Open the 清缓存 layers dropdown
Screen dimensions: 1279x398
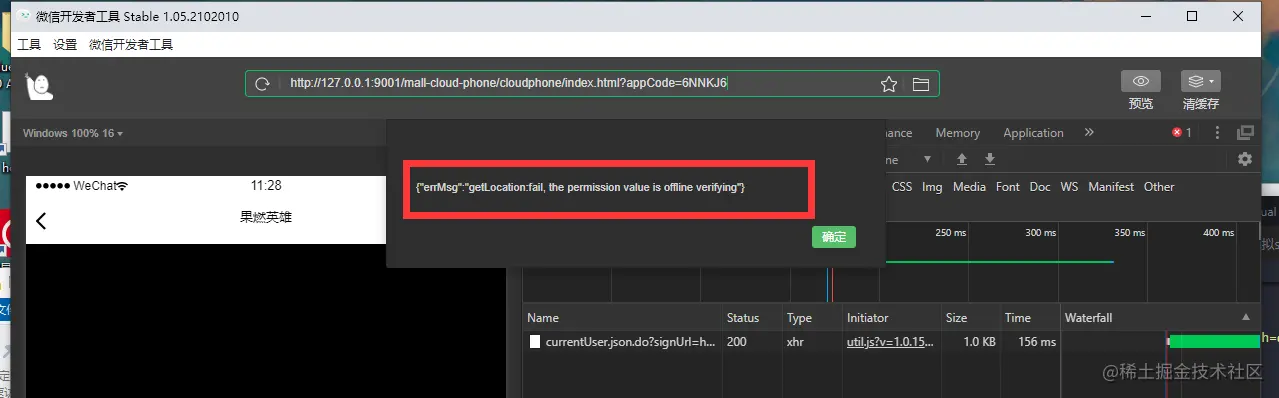pyautogui.click(x=1200, y=81)
